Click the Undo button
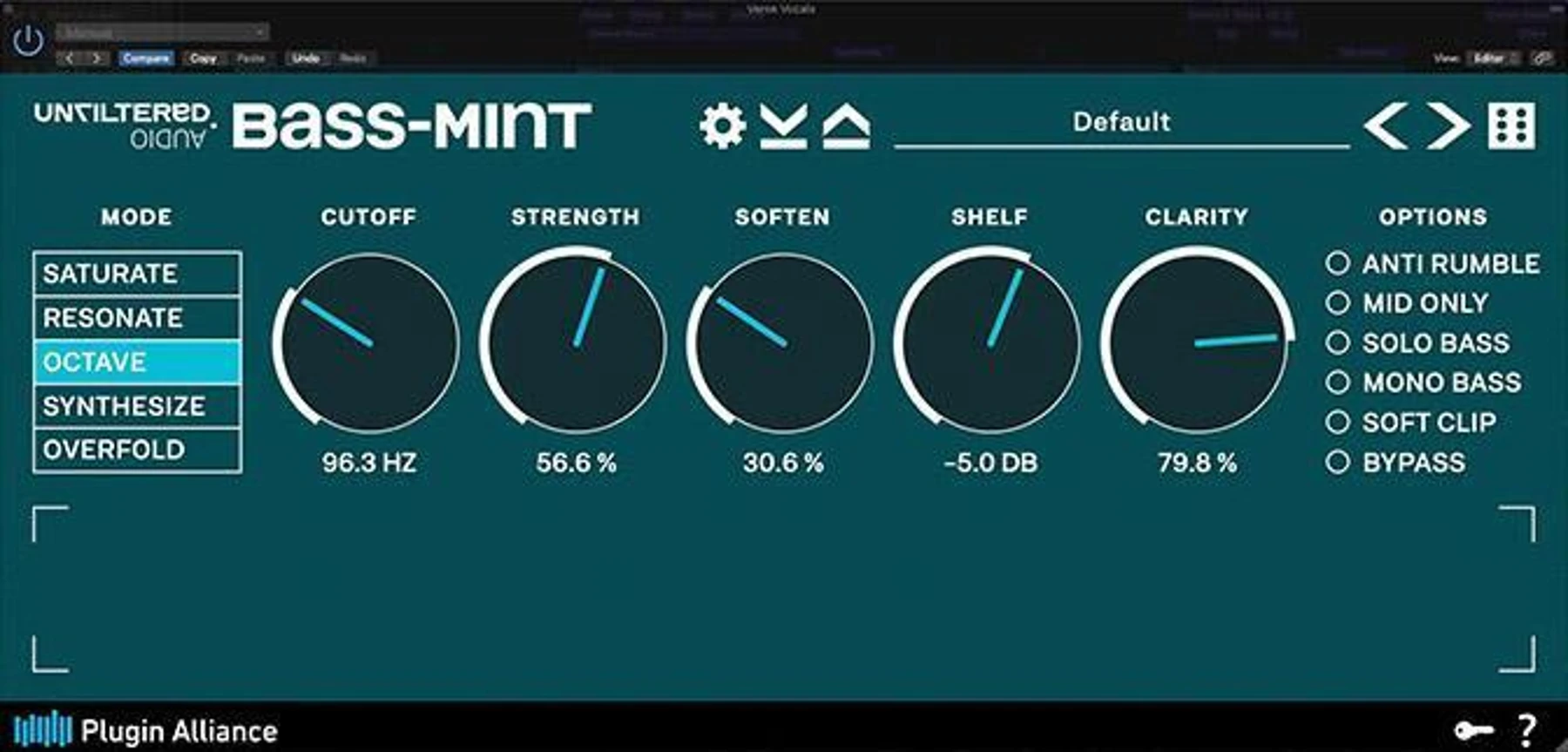Screen dimensions: 1568x752 (x=305, y=58)
